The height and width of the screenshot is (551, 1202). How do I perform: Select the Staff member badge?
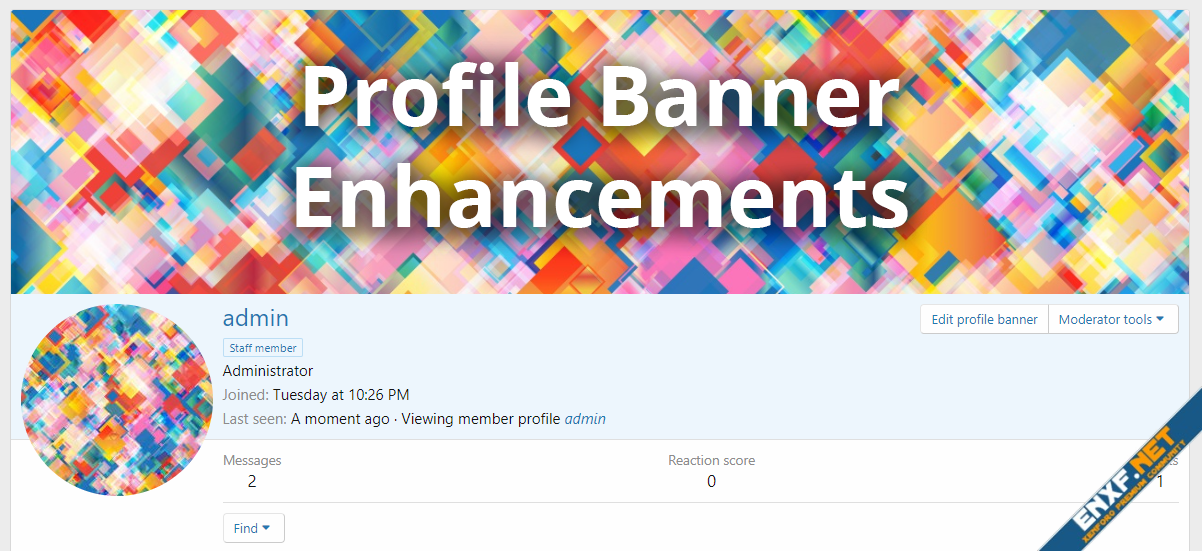tap(262, 348)
